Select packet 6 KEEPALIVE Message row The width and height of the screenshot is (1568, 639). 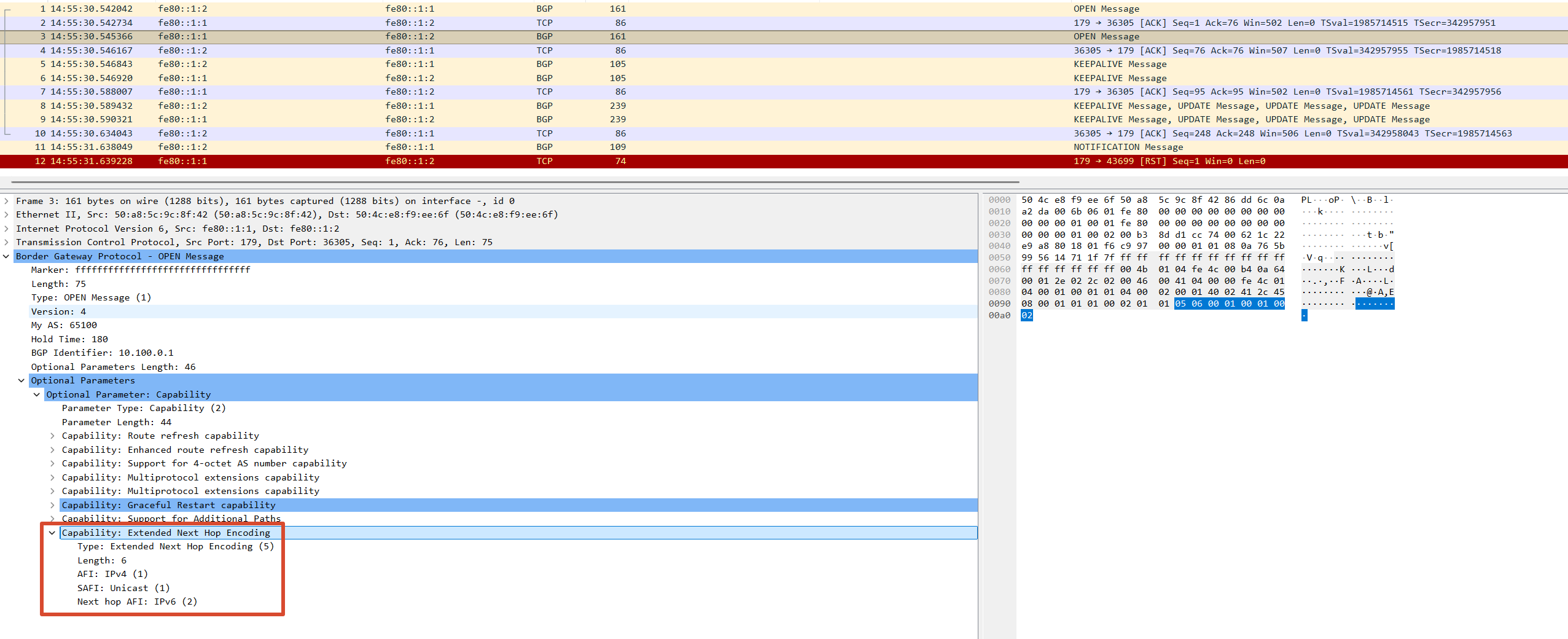[x=784, y=78]
